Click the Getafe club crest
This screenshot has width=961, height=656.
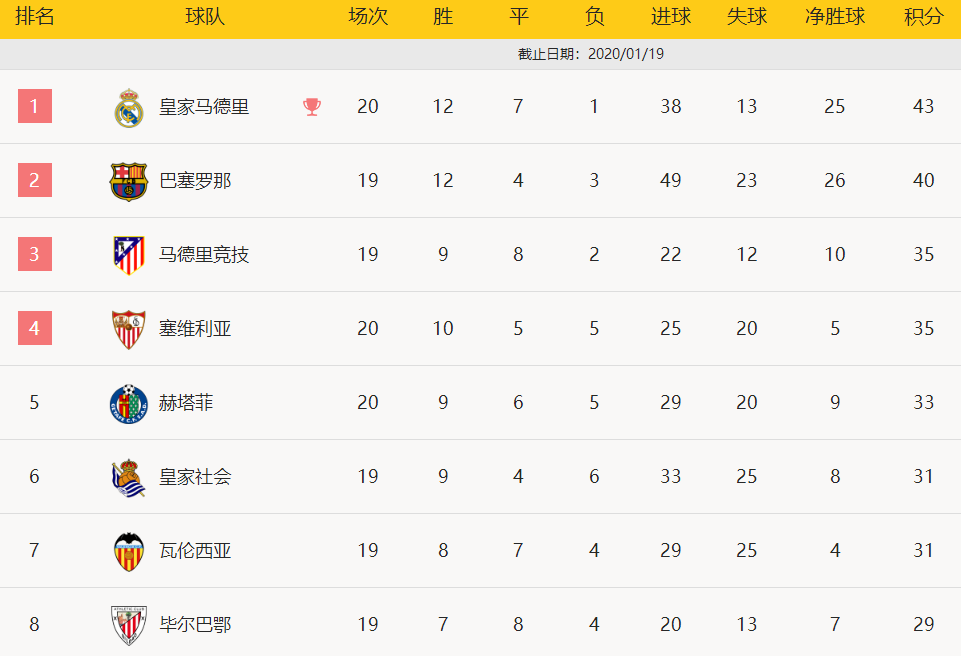click(129, 404)
